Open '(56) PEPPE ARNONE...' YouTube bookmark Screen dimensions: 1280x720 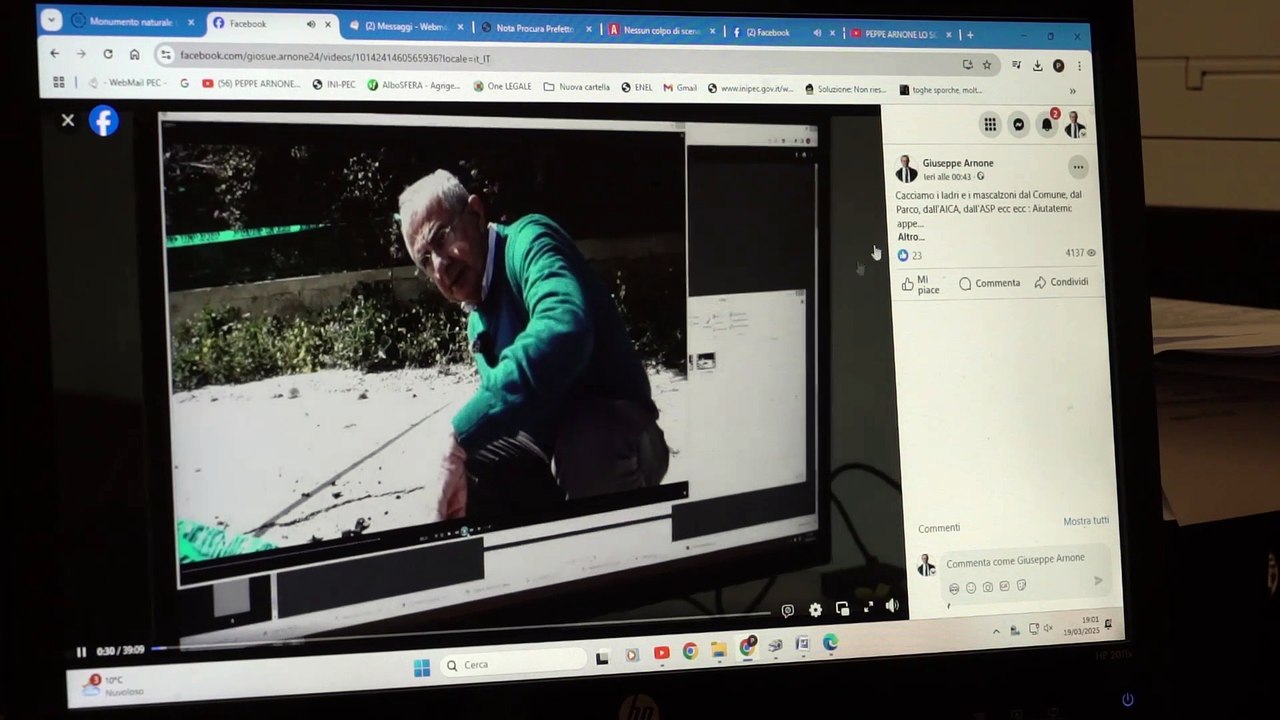pyautogui.click(x=251, y=84)
